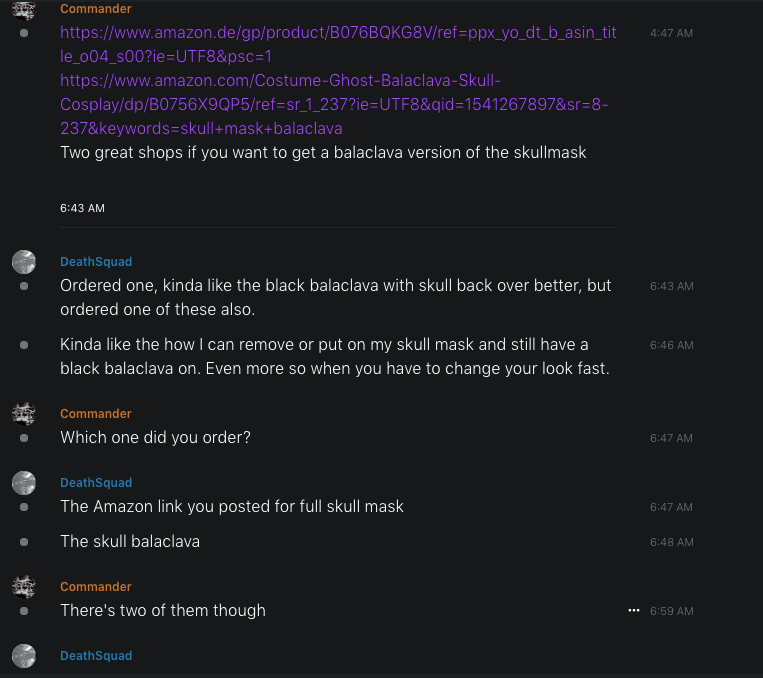
Task: Click the 6:46 AM message timestamp
Action: pos(671,345)
